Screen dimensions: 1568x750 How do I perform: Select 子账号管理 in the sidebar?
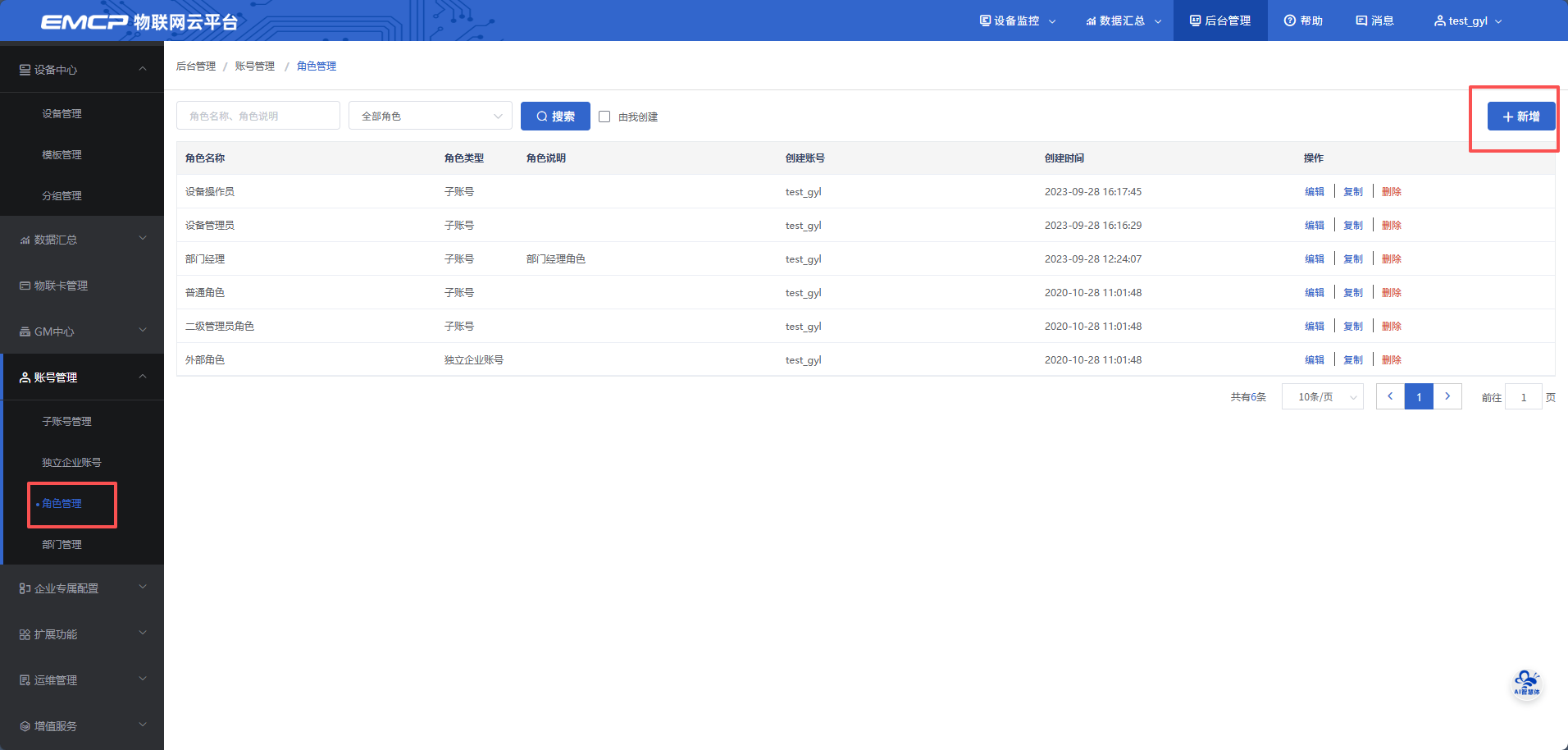pos(66,421)
